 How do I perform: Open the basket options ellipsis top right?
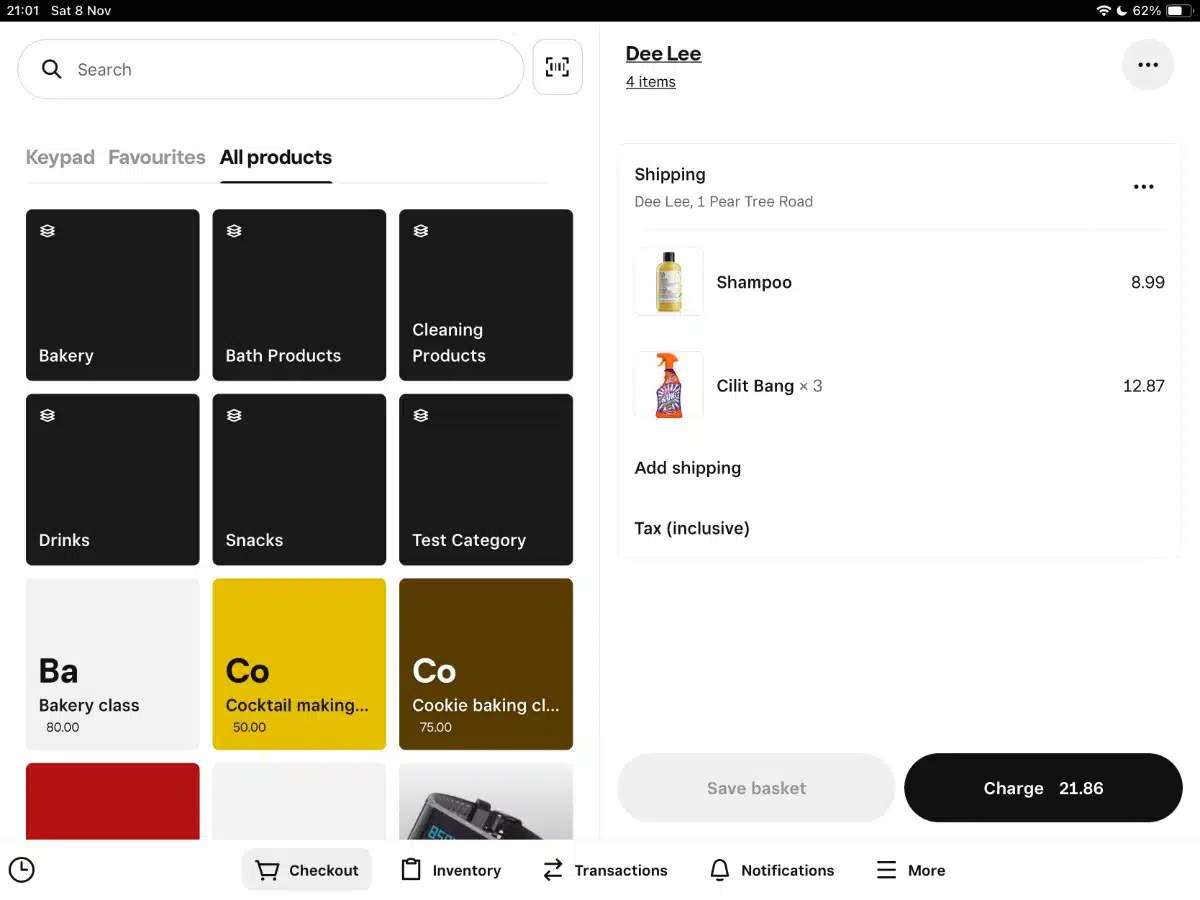click(x=1147, y=64)
